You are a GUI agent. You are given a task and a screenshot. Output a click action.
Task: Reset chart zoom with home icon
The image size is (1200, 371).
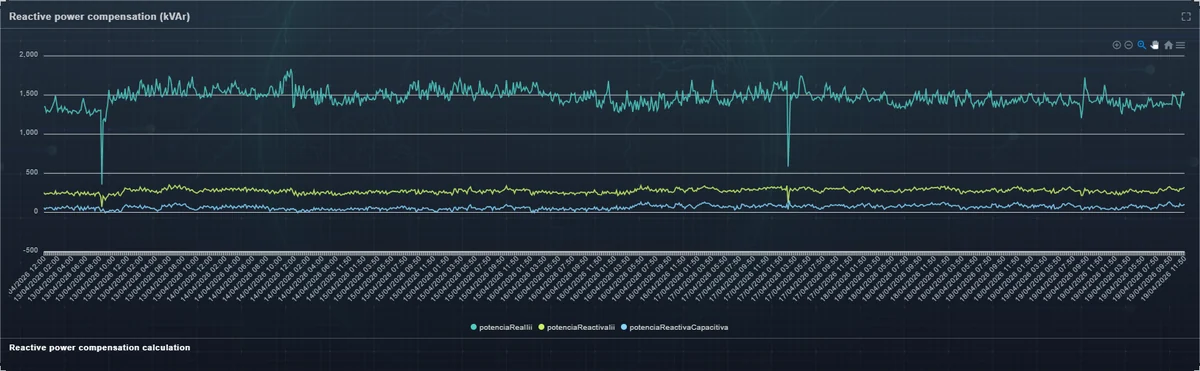[1168, 45]
